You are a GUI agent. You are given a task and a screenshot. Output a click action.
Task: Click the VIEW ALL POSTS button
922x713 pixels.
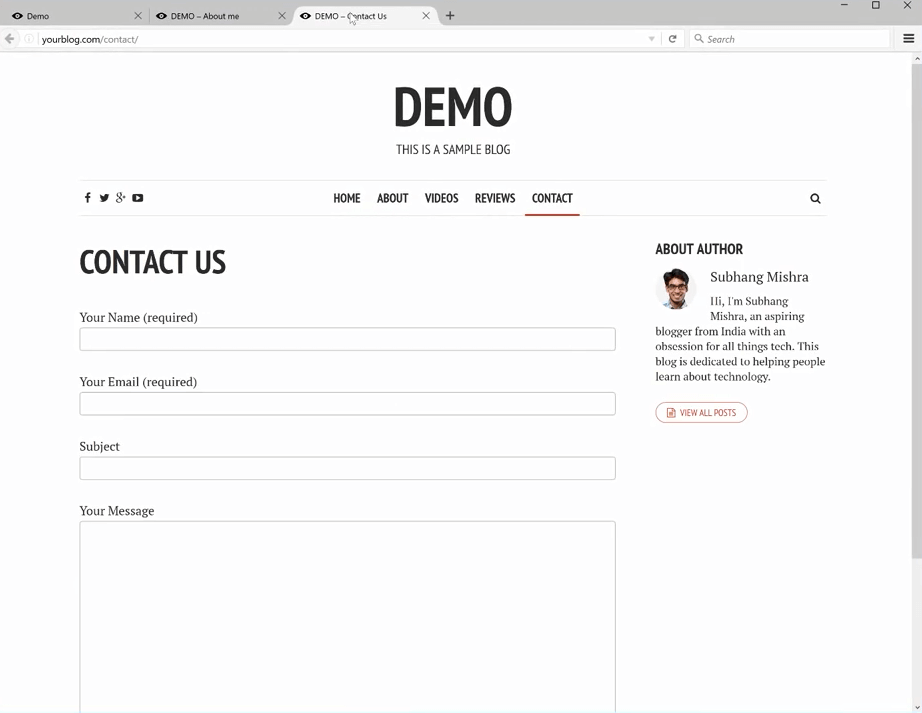[x=701, y=413]
